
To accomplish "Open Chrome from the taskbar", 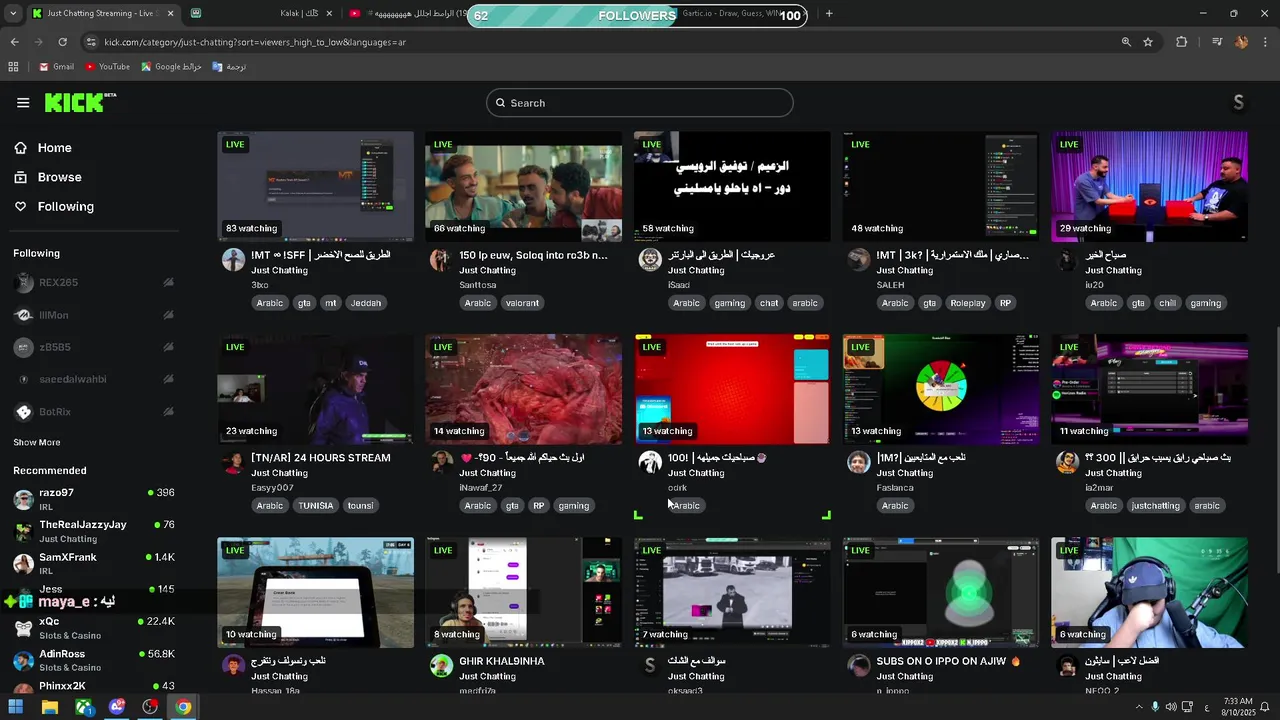I will (183, 707).
